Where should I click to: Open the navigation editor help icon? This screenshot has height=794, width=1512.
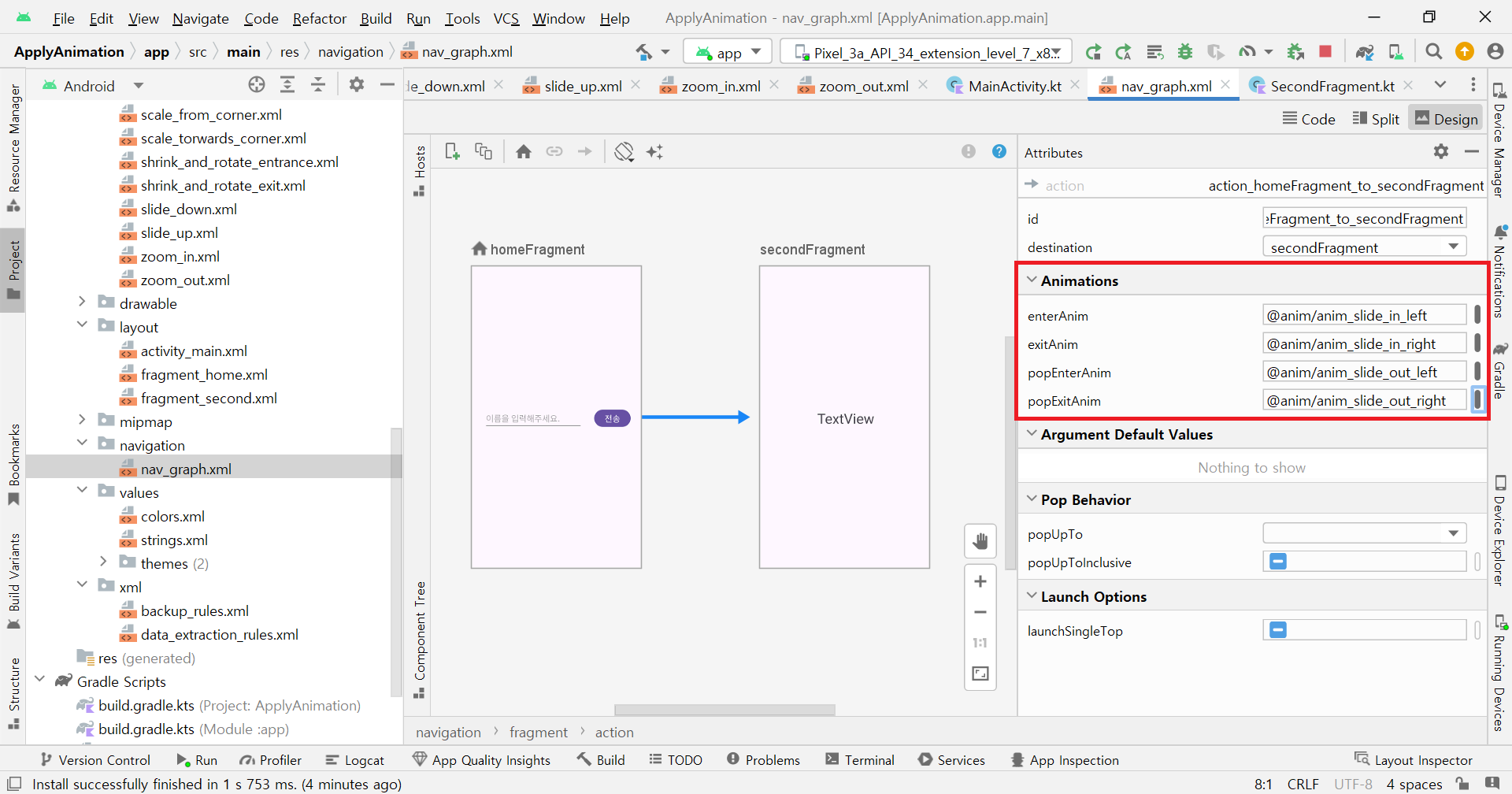(x=999, y=151)
